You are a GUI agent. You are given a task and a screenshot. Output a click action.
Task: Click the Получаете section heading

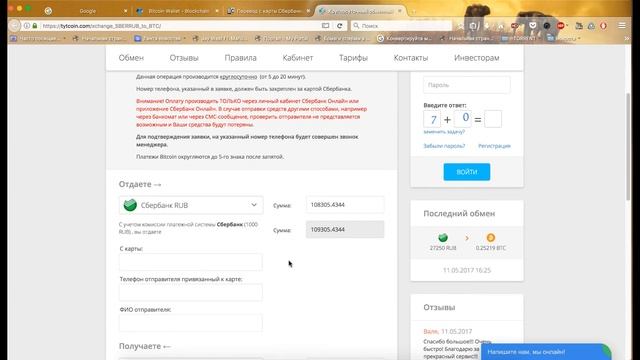point(145,346)
